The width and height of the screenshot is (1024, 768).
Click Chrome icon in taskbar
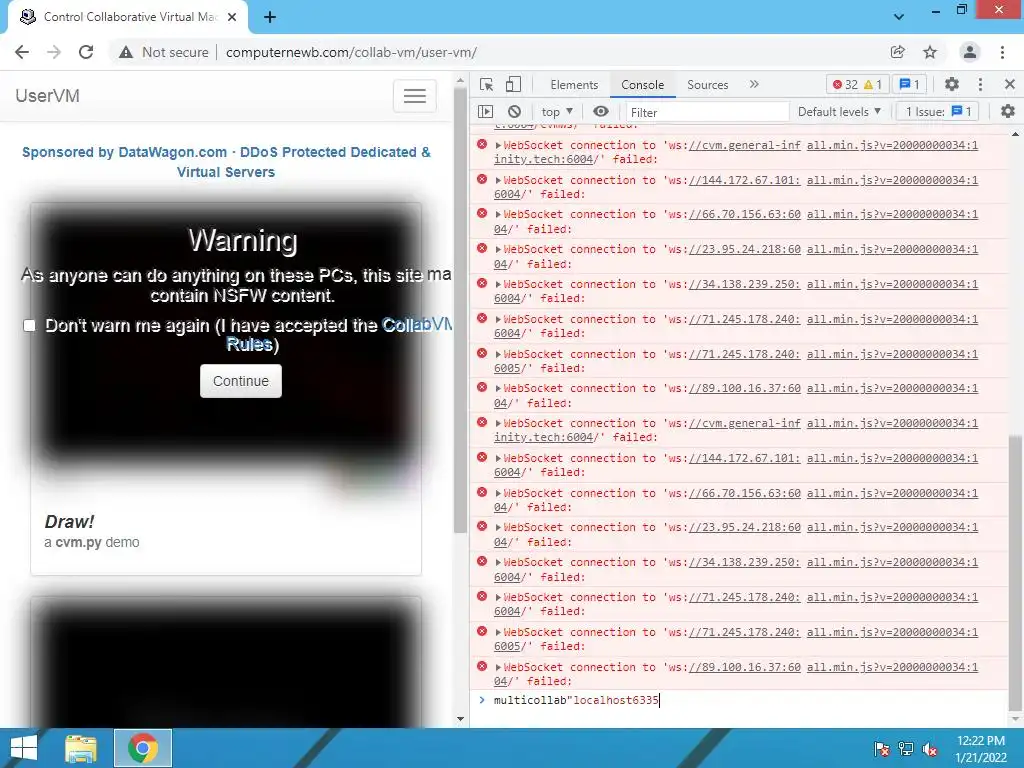(143, 748)
